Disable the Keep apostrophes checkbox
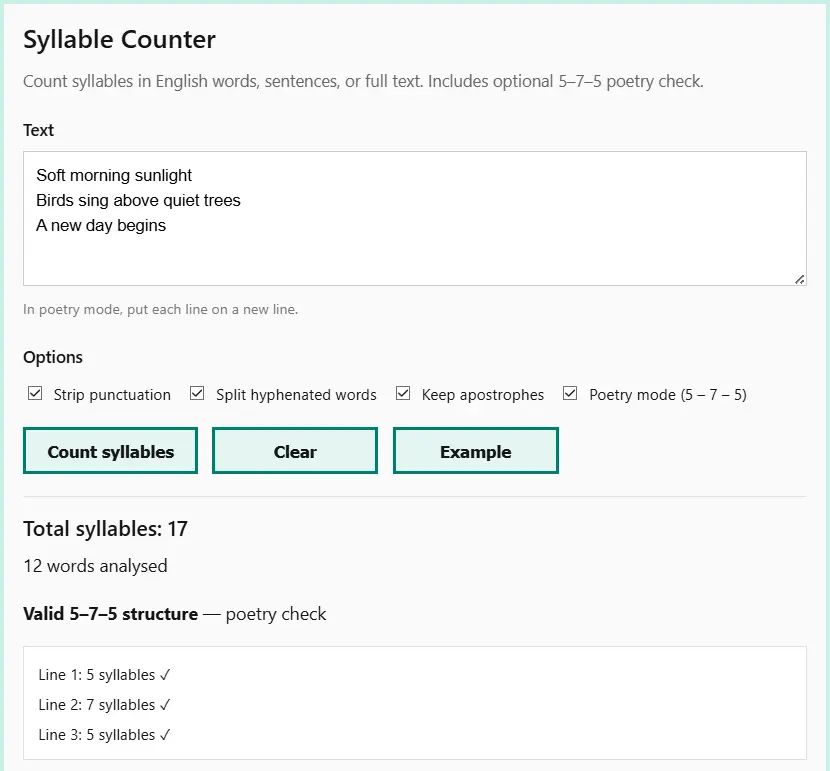 point(403,394)
